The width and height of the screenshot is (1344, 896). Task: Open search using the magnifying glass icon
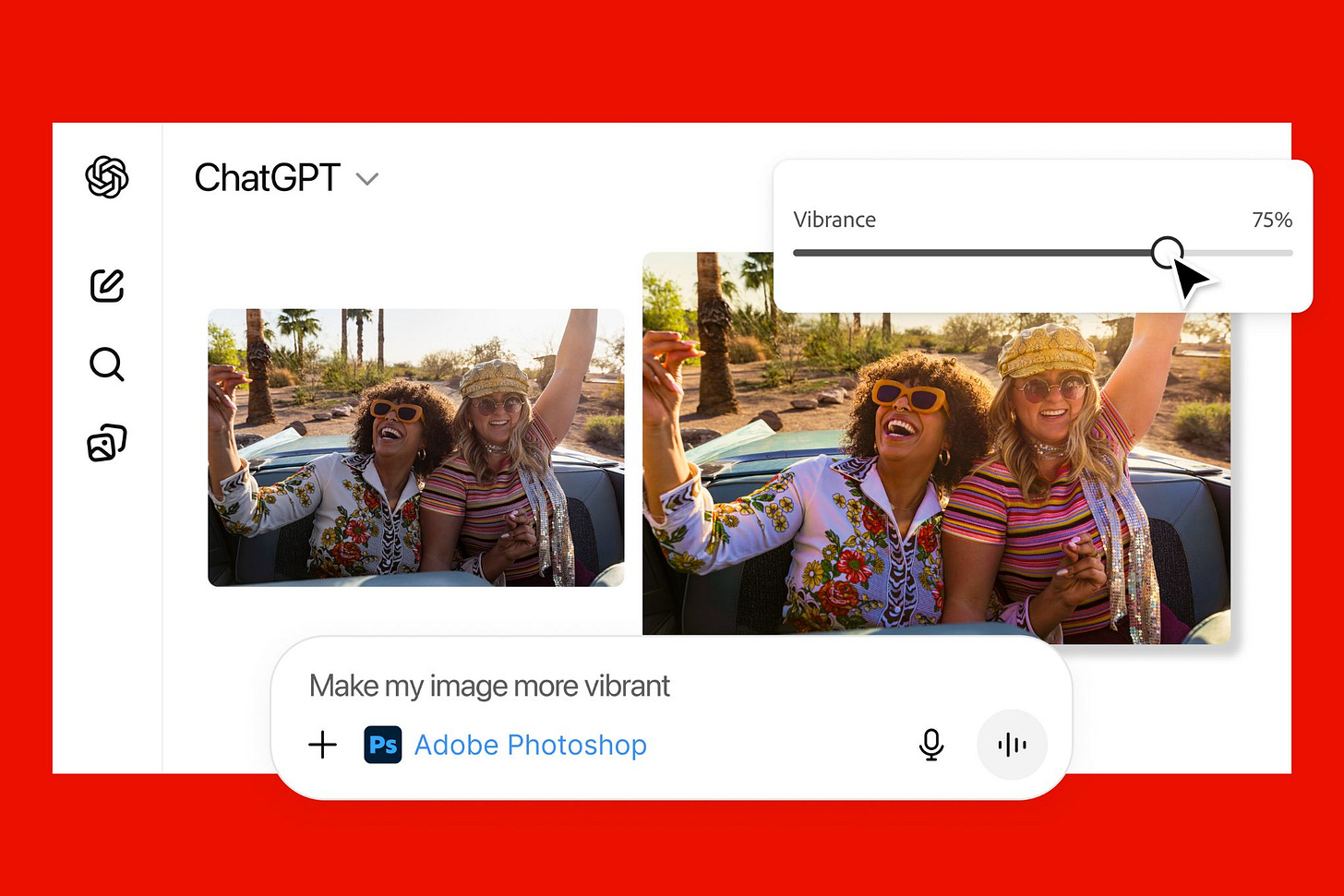[106, 364]
